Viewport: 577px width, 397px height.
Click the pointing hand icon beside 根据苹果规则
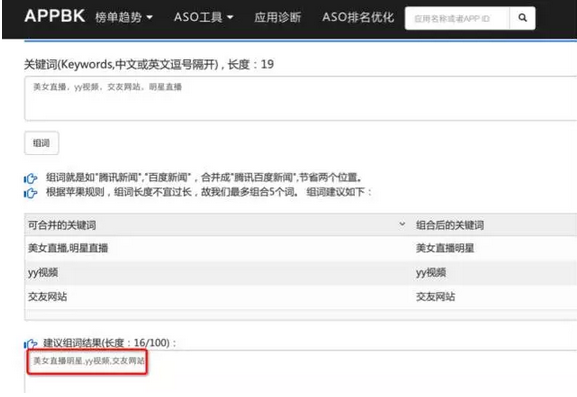31,193
